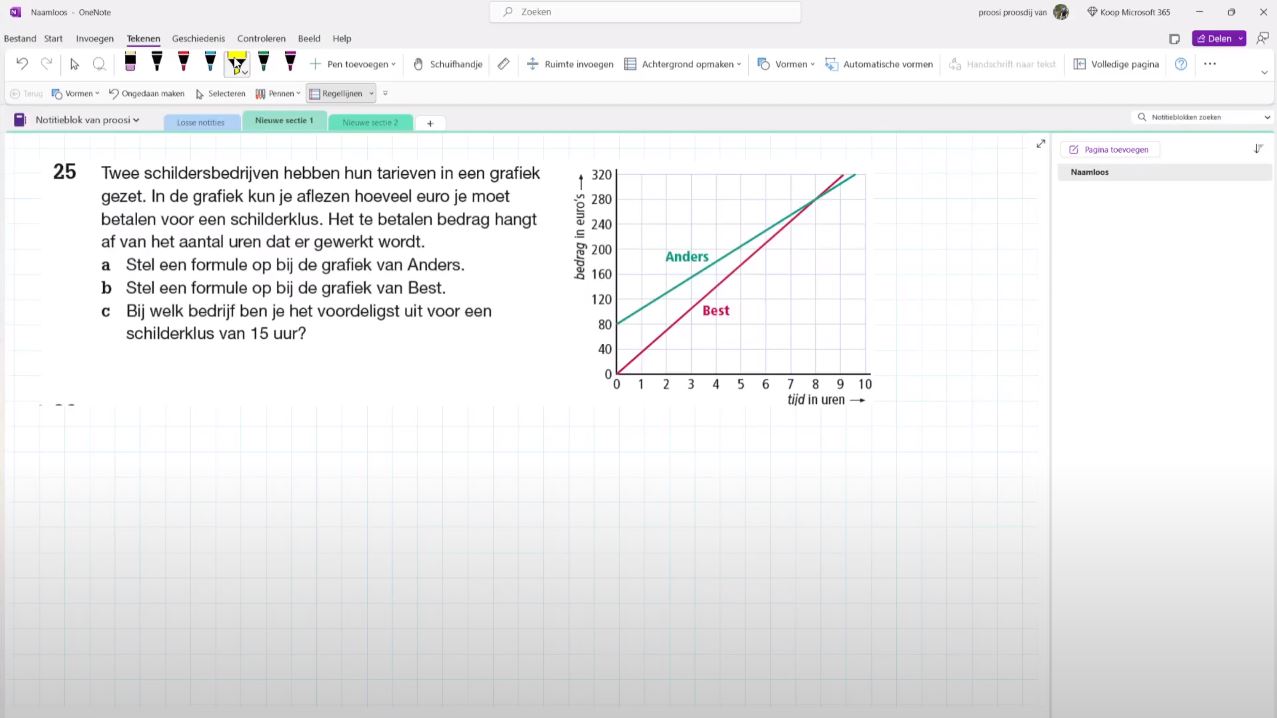Toggle Volledige pagina view

(x=1116, y=64)
